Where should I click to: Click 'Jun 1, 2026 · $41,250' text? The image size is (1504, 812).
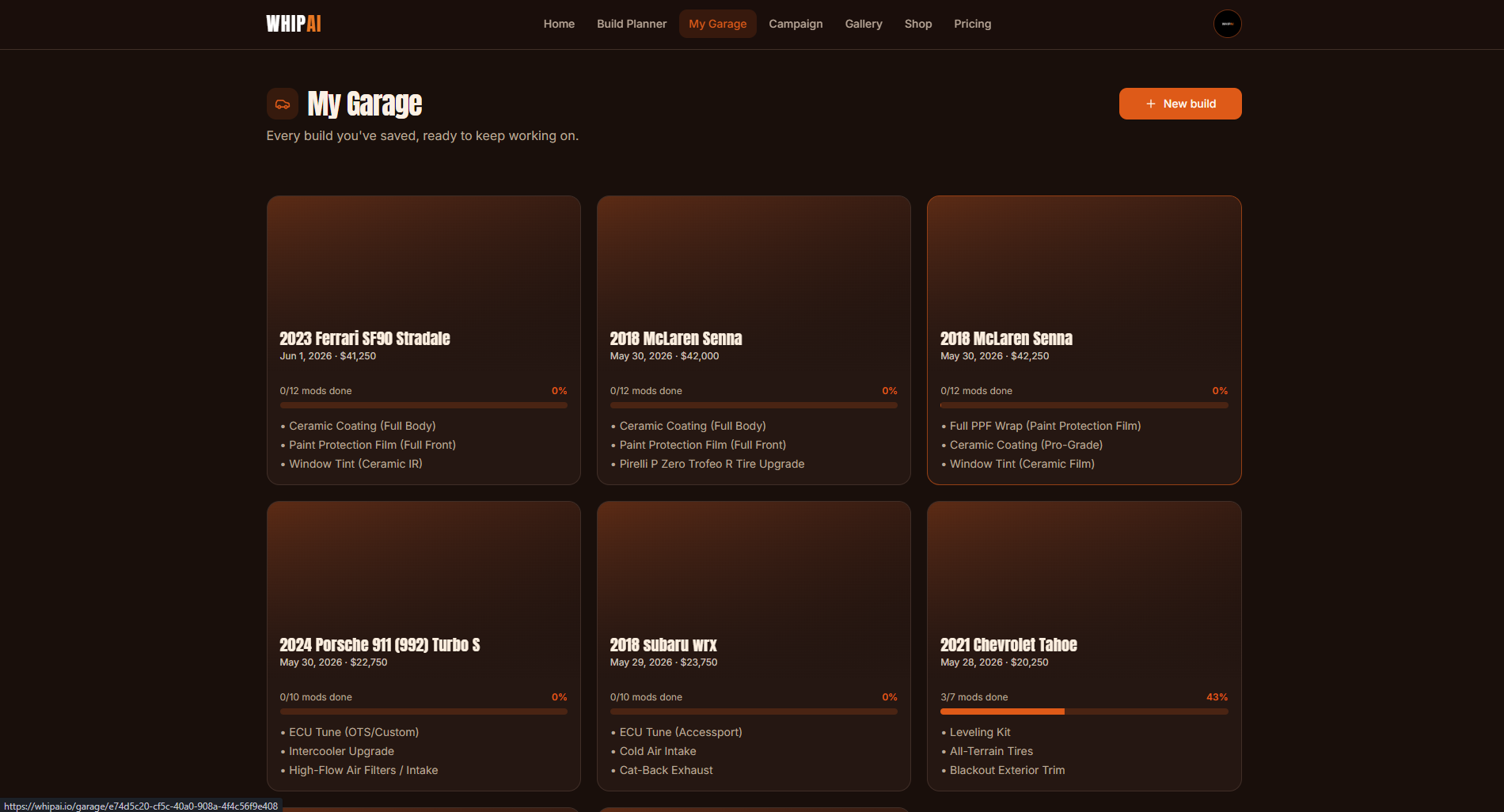(x=328, y=356)
